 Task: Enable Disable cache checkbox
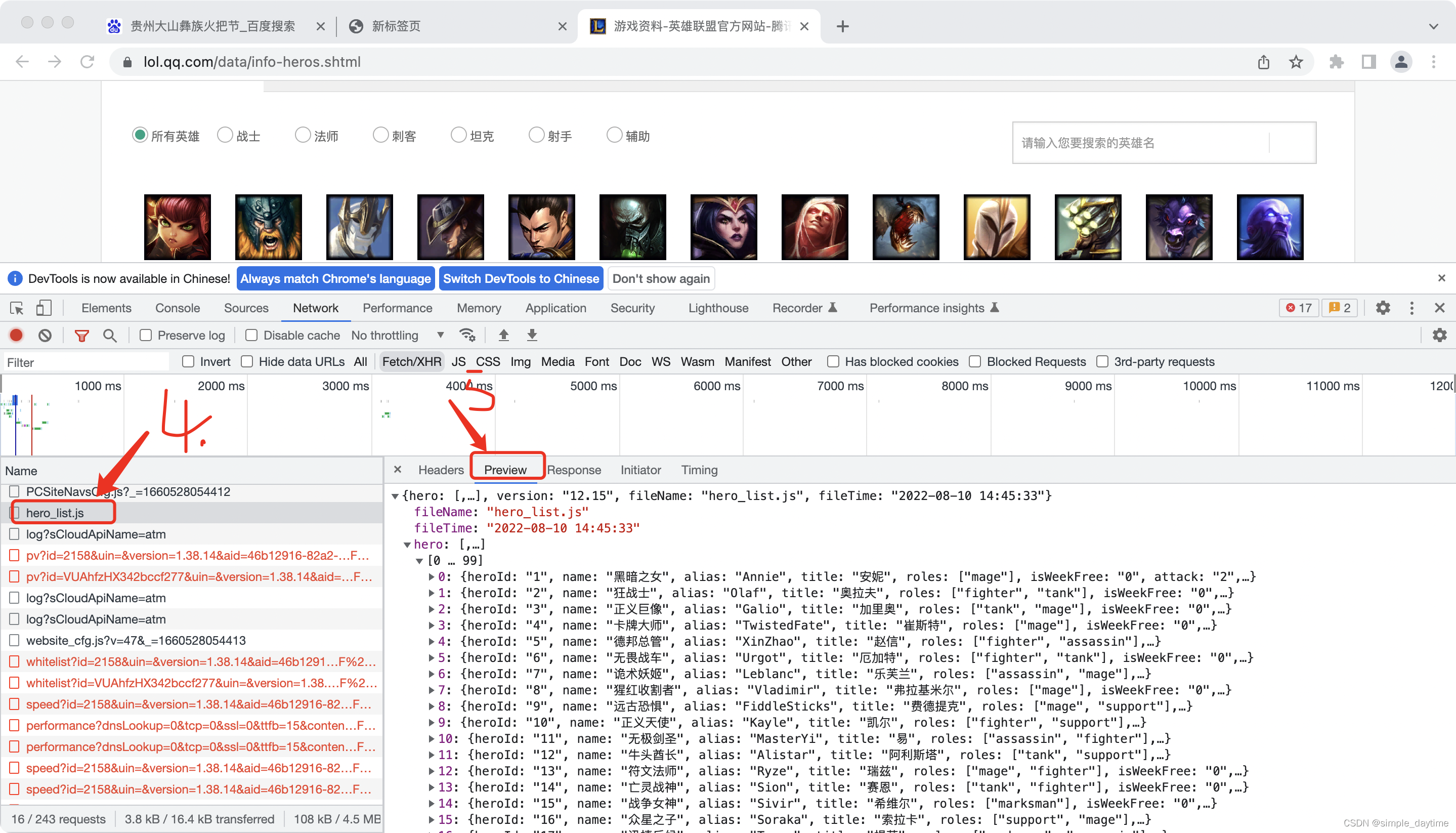251,335
